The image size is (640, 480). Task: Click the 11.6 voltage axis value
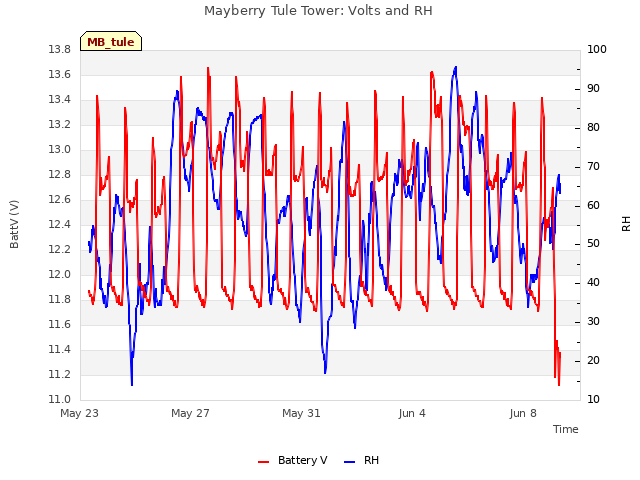(60, 324)
